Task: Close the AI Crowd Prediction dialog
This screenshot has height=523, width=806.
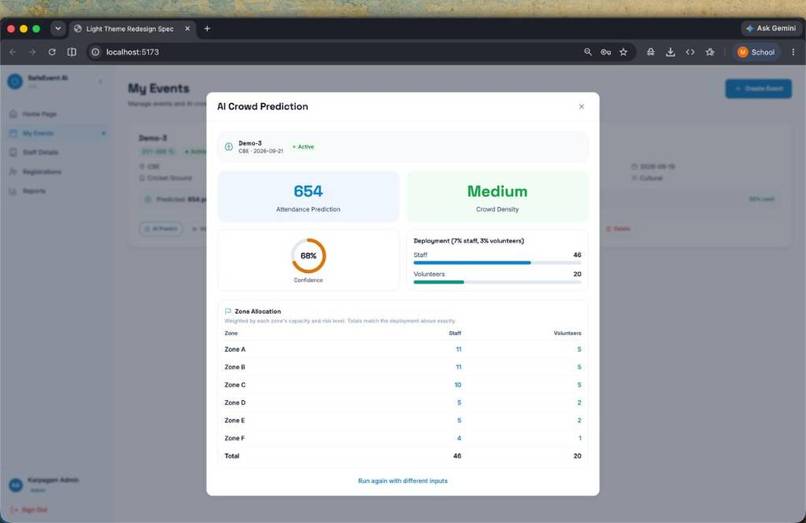Action: click(x=581, y=106)
